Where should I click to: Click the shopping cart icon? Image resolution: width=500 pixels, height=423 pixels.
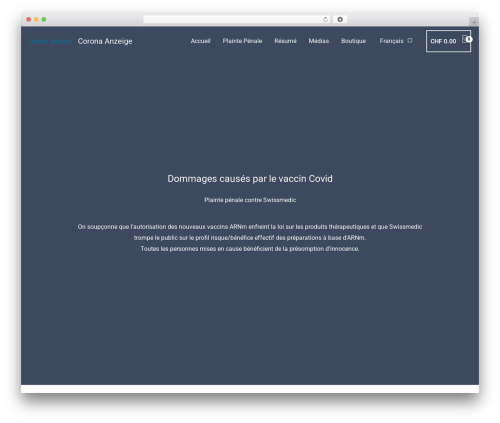(x=465, y=39)
